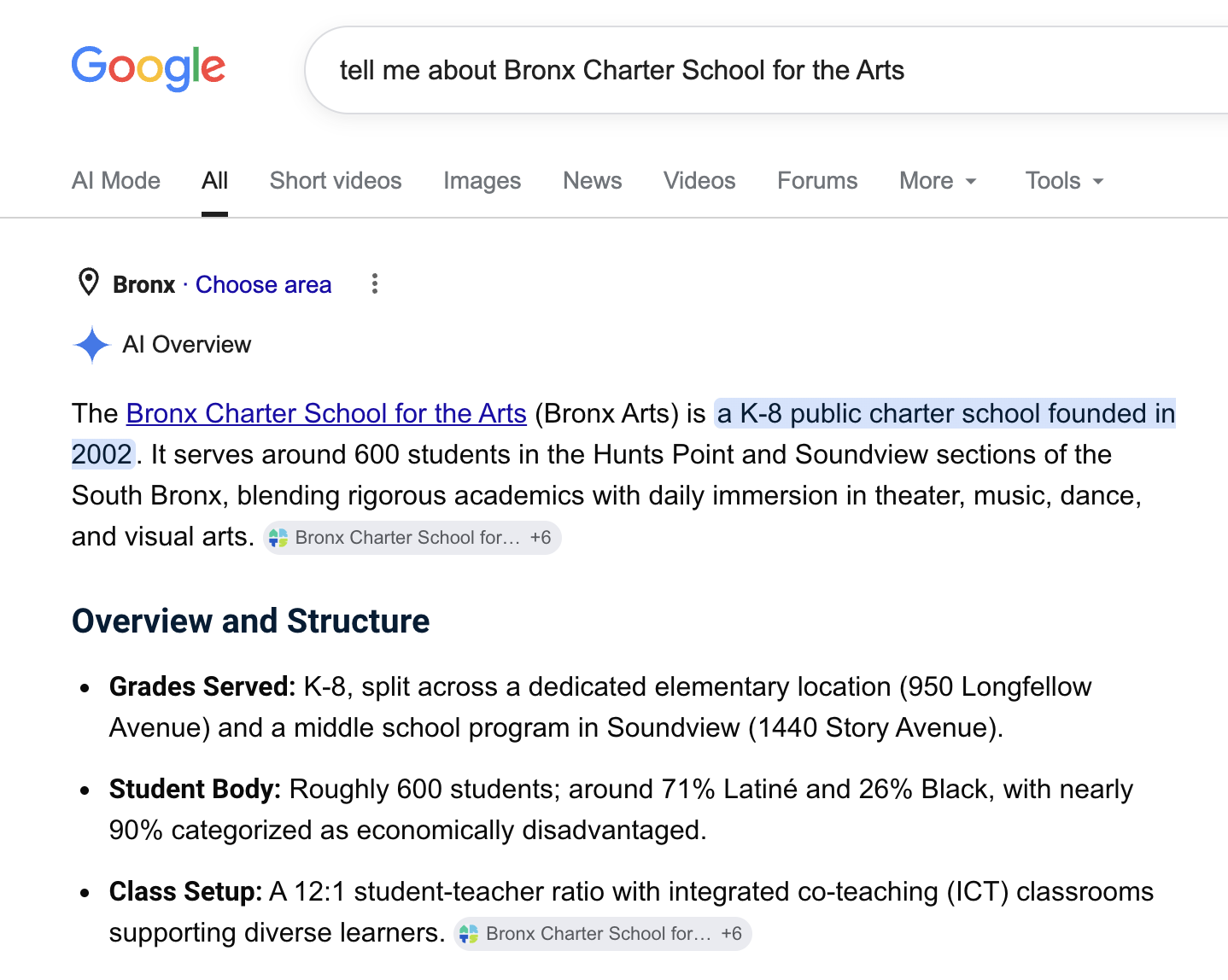Click the citation chip after 'diverse learners'
This screenshot has height=980, width=1228.
(x=602, y=934)
